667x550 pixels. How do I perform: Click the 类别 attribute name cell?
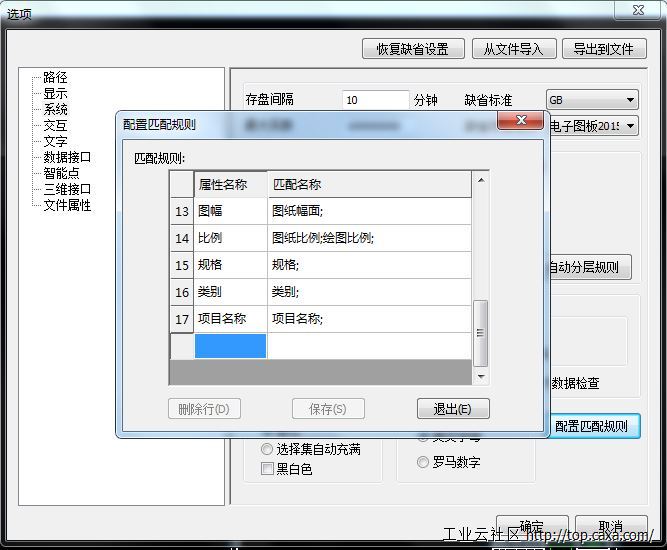[231, 292]
